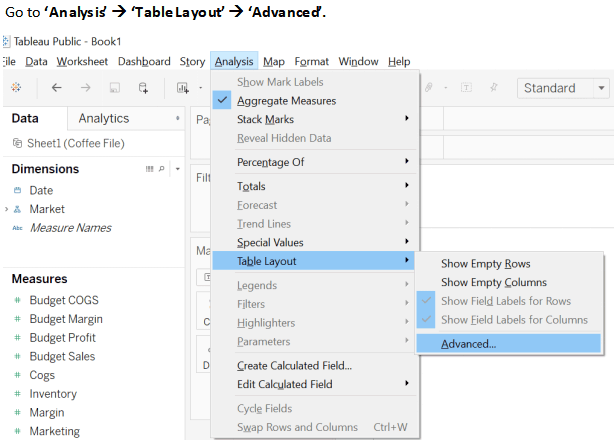The image size is (614, 442).
Task: Open the Map menu
Action: [274, 62]
